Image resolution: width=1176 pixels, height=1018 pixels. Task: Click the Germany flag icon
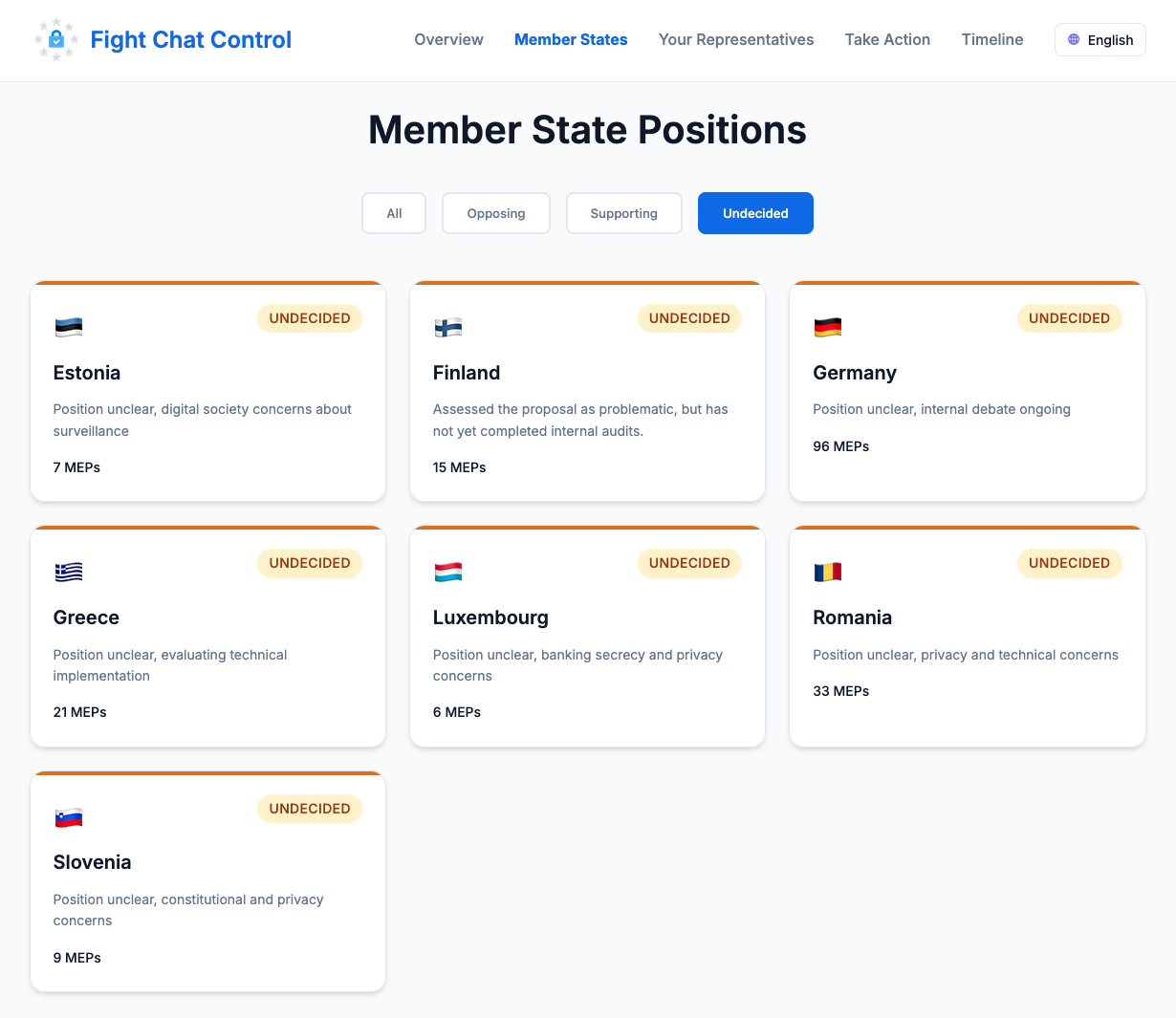pos(828,327)
